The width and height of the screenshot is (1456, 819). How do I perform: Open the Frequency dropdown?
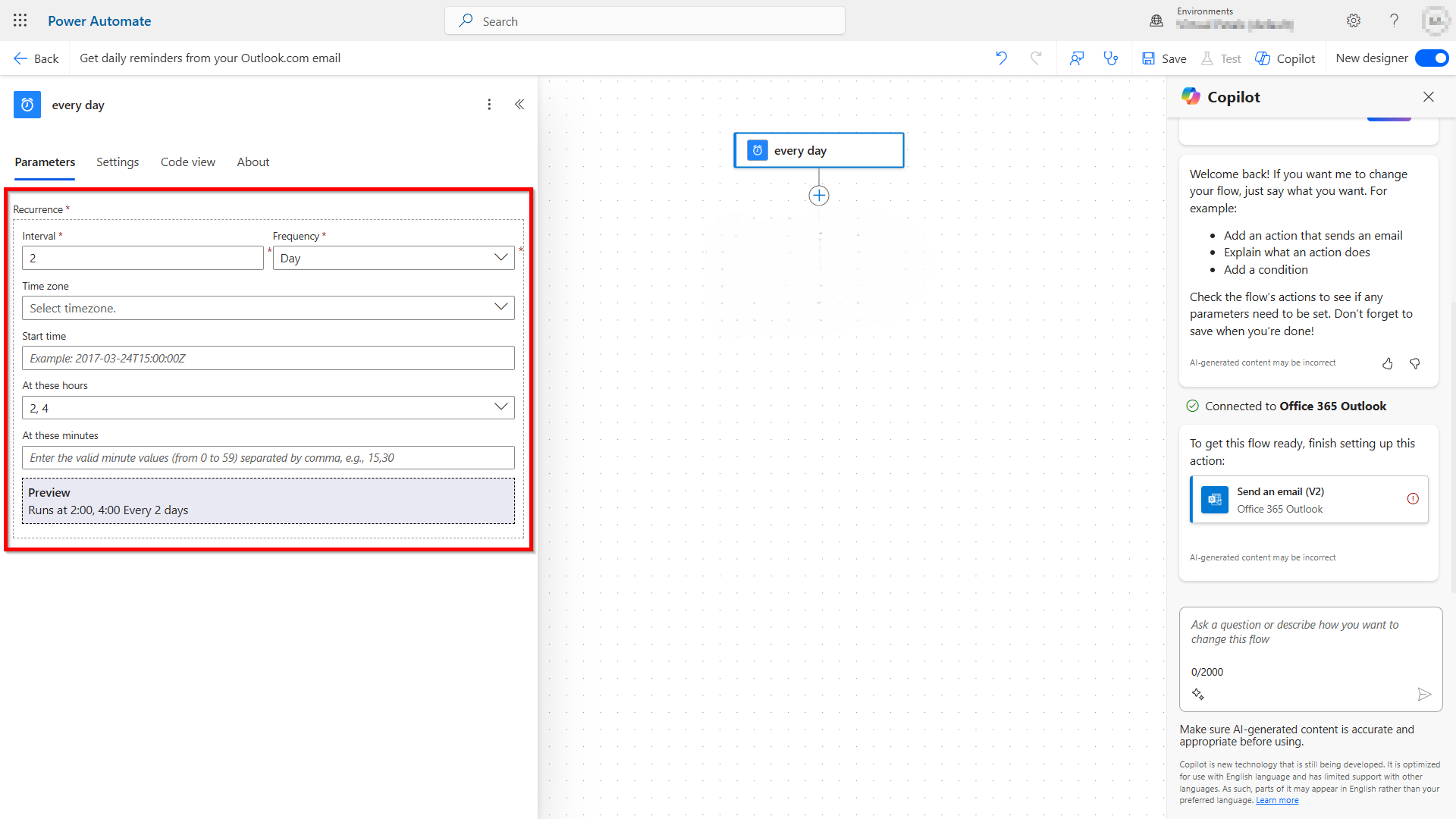coord(394,258)
